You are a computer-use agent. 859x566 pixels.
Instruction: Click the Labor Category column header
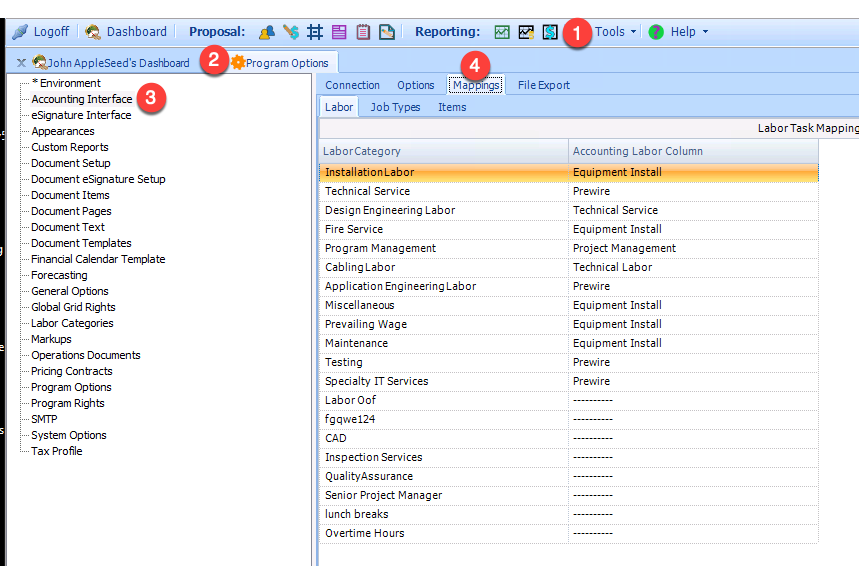coord(361,151)
